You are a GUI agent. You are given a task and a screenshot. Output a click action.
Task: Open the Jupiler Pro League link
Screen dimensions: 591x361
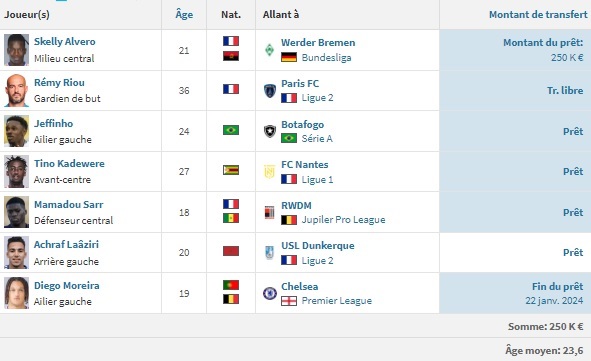(x=343, y=220)
